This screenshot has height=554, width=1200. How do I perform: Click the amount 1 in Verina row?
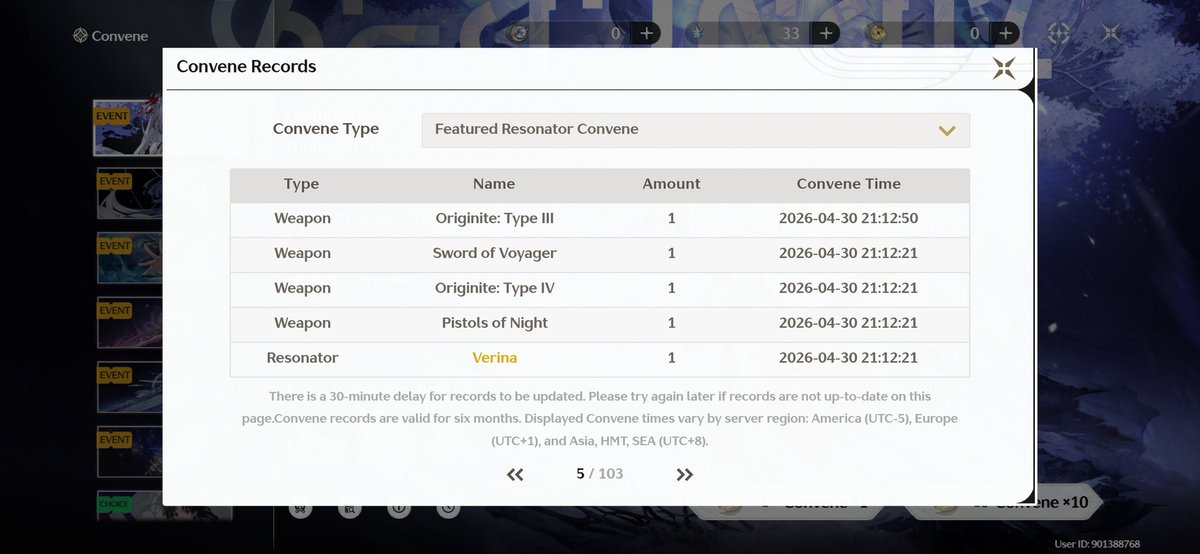click(672, 357)
